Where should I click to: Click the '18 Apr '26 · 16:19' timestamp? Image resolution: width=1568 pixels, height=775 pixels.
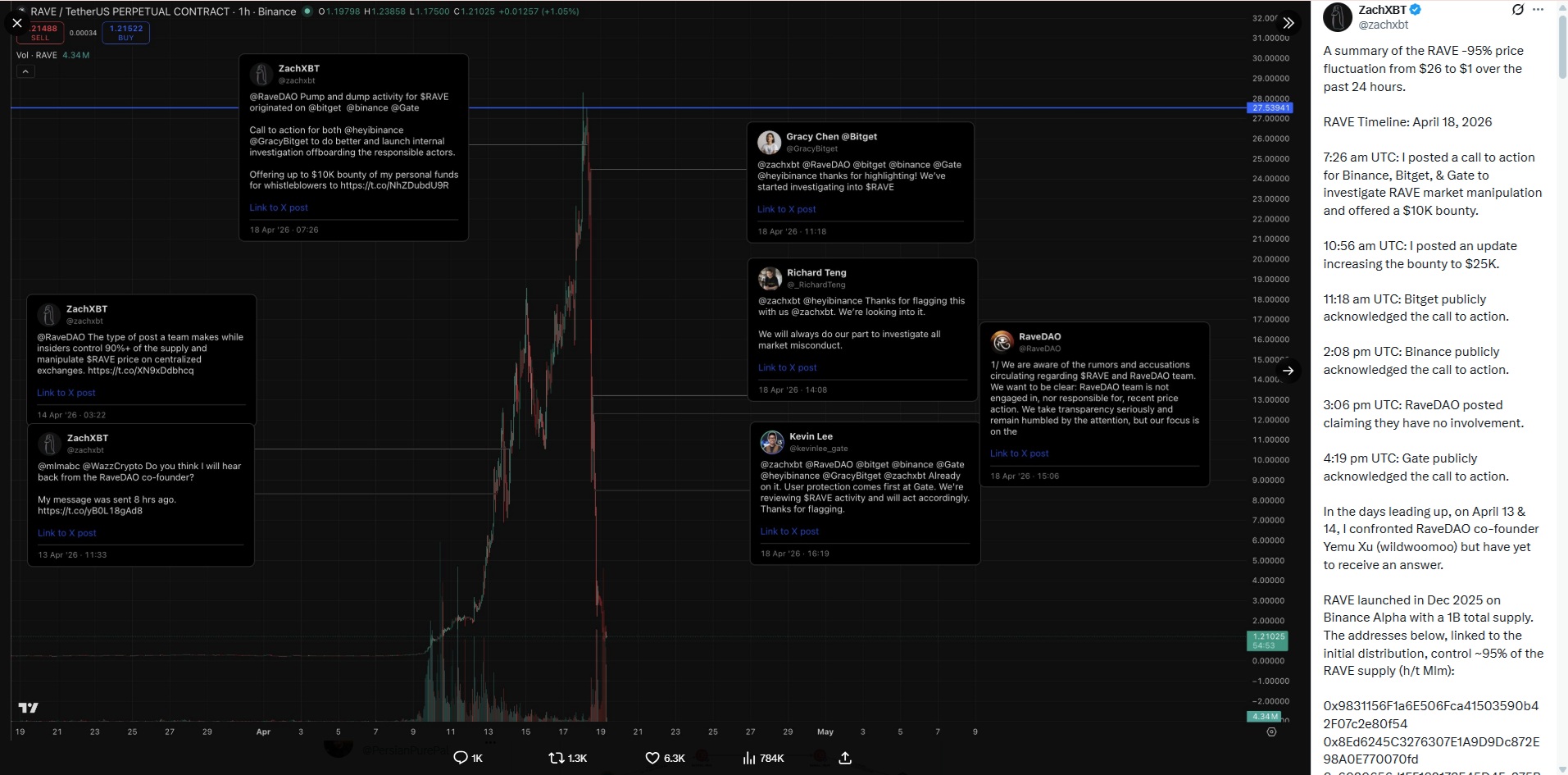pos(795,554)
